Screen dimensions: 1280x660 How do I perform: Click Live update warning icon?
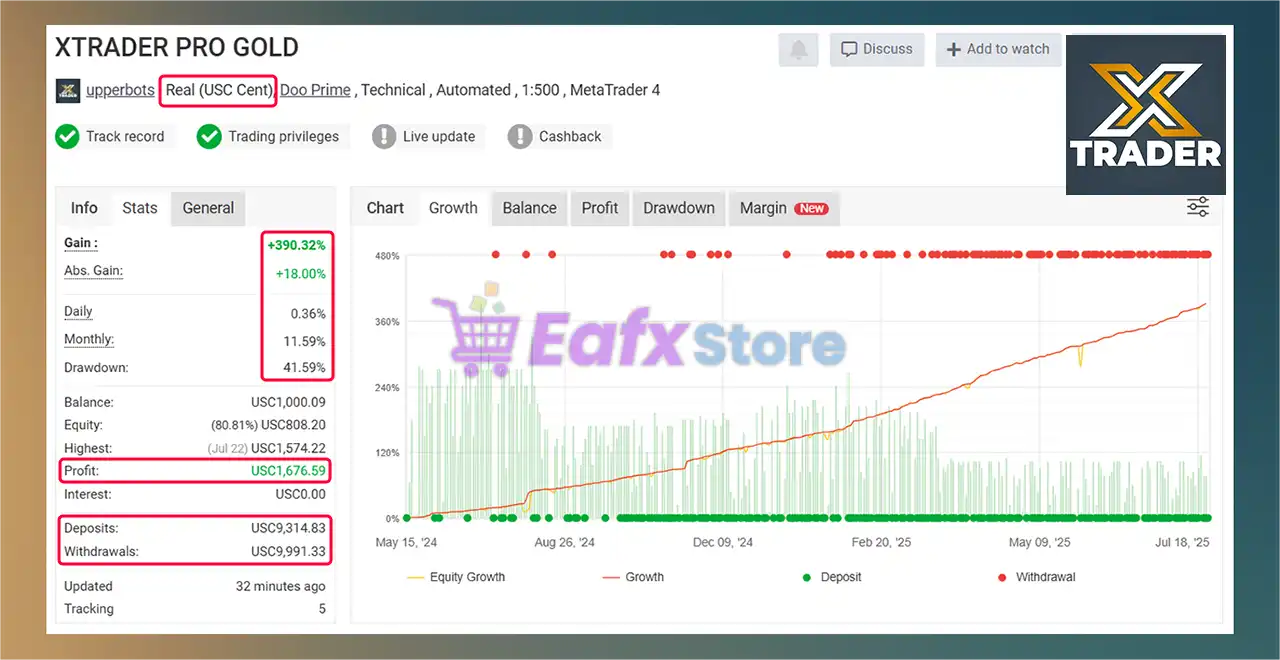(384, 137)
